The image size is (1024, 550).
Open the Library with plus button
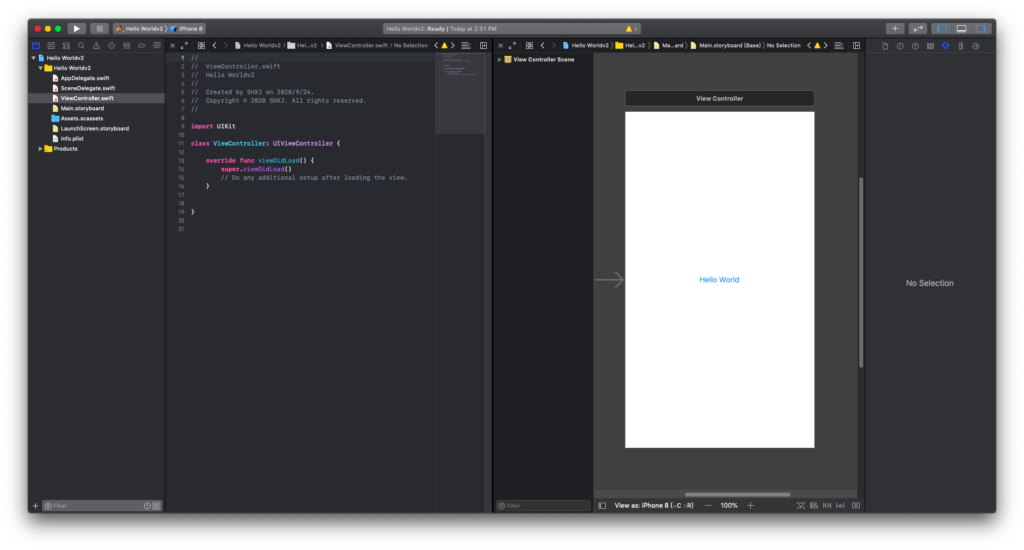pos(895,28)
